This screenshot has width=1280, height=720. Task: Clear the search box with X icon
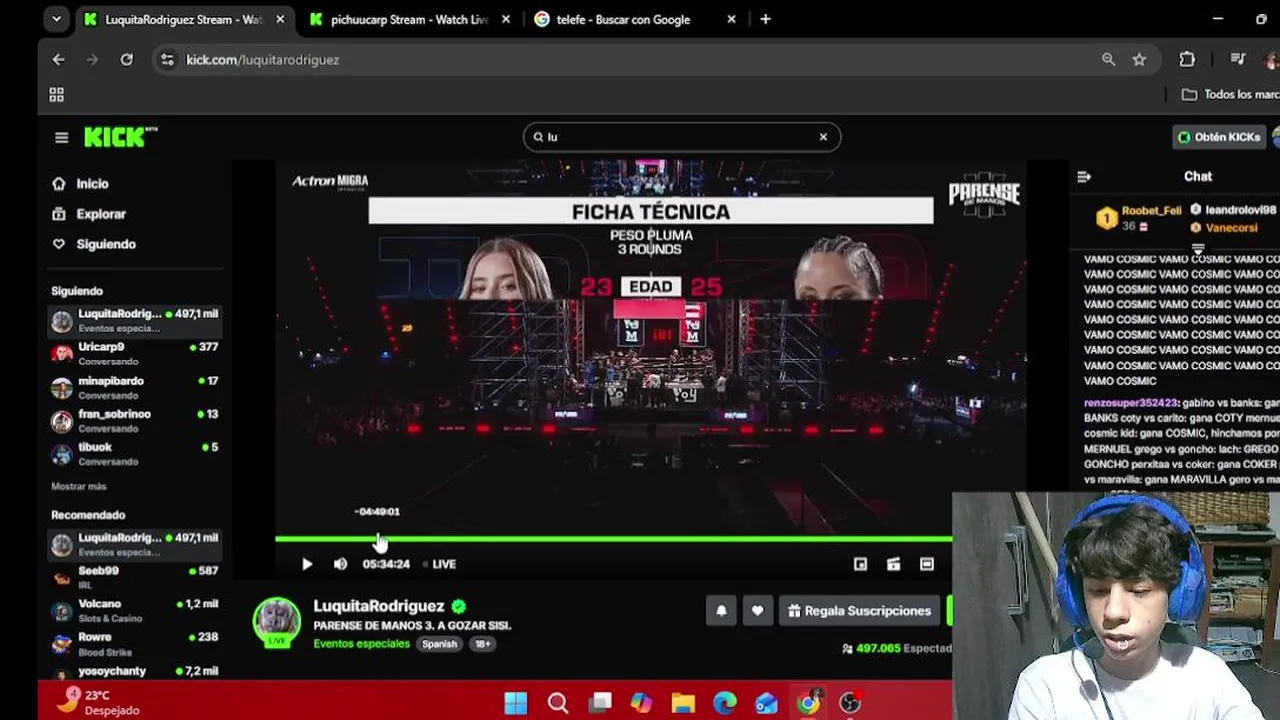point(823,137)
